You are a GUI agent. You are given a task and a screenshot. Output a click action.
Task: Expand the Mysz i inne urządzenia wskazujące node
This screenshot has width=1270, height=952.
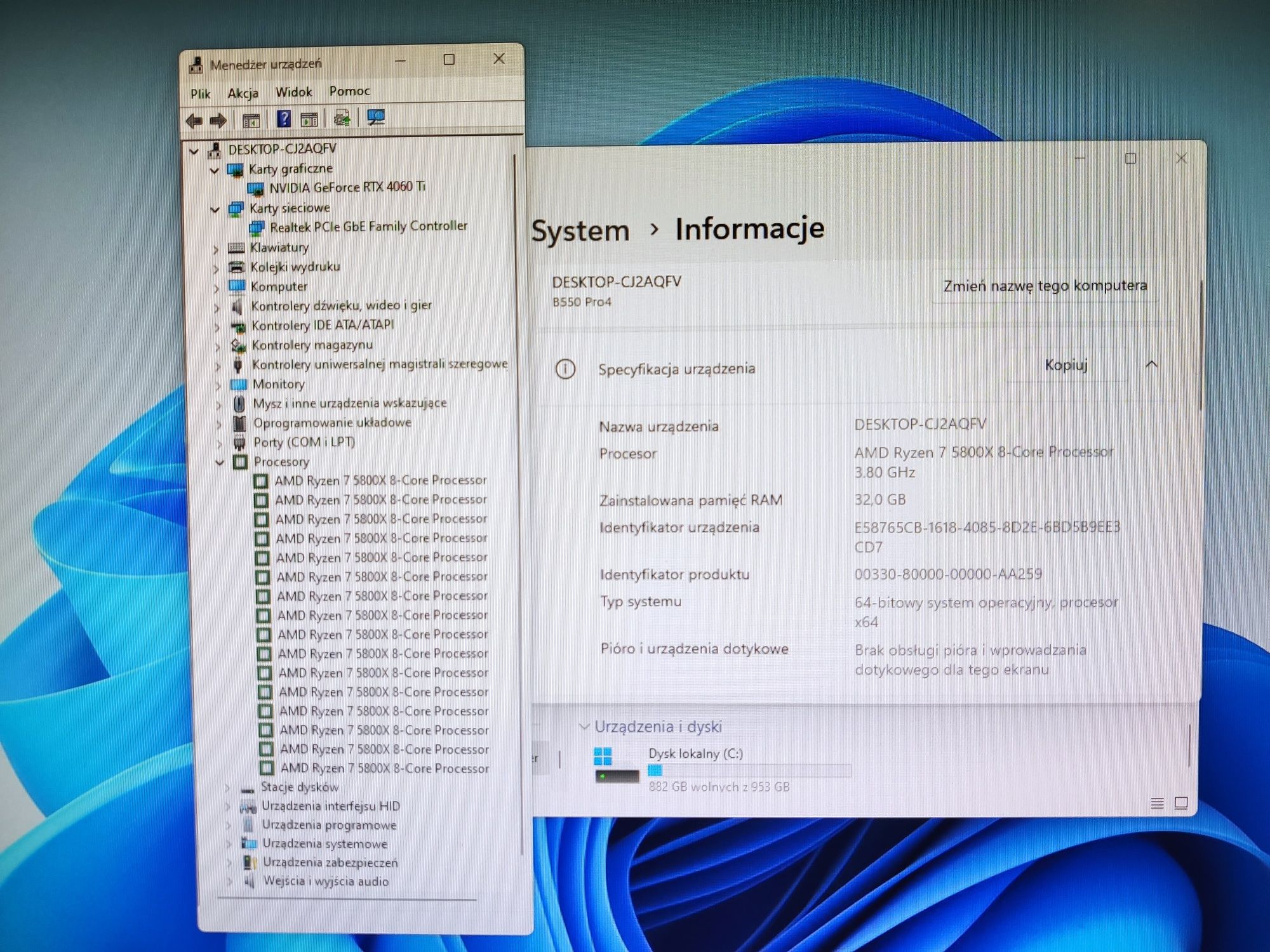[219, 405]
